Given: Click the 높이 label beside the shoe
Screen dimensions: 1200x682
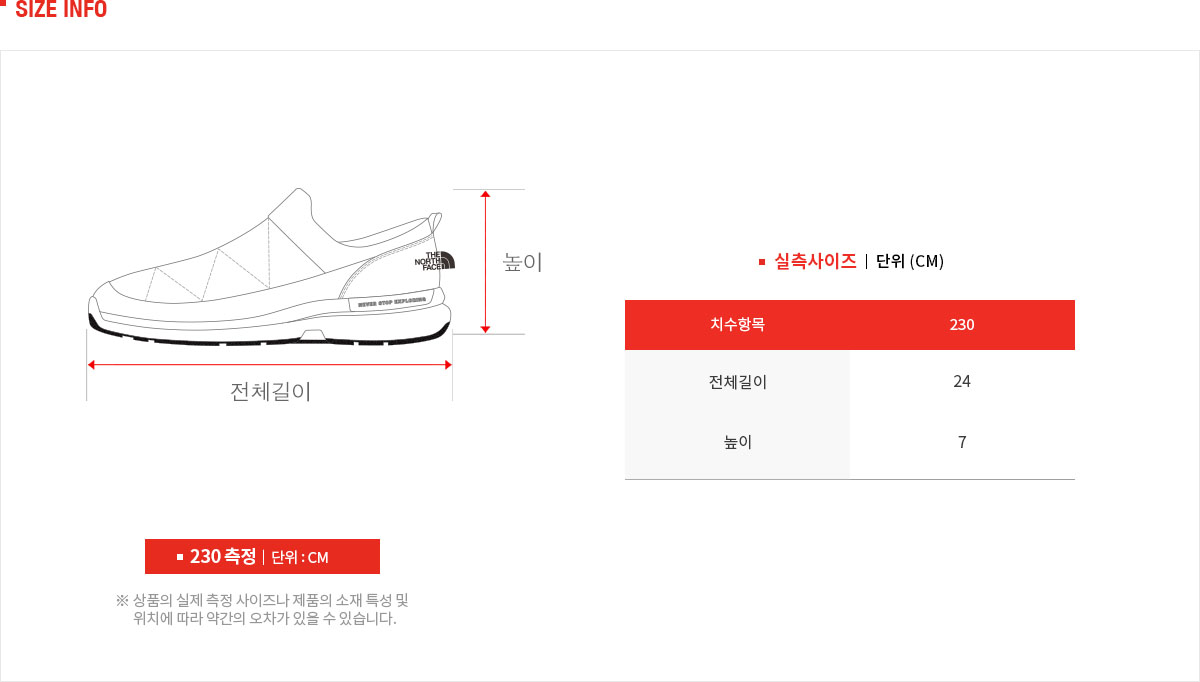Looking at the screenshot, I should pos(522,262).
